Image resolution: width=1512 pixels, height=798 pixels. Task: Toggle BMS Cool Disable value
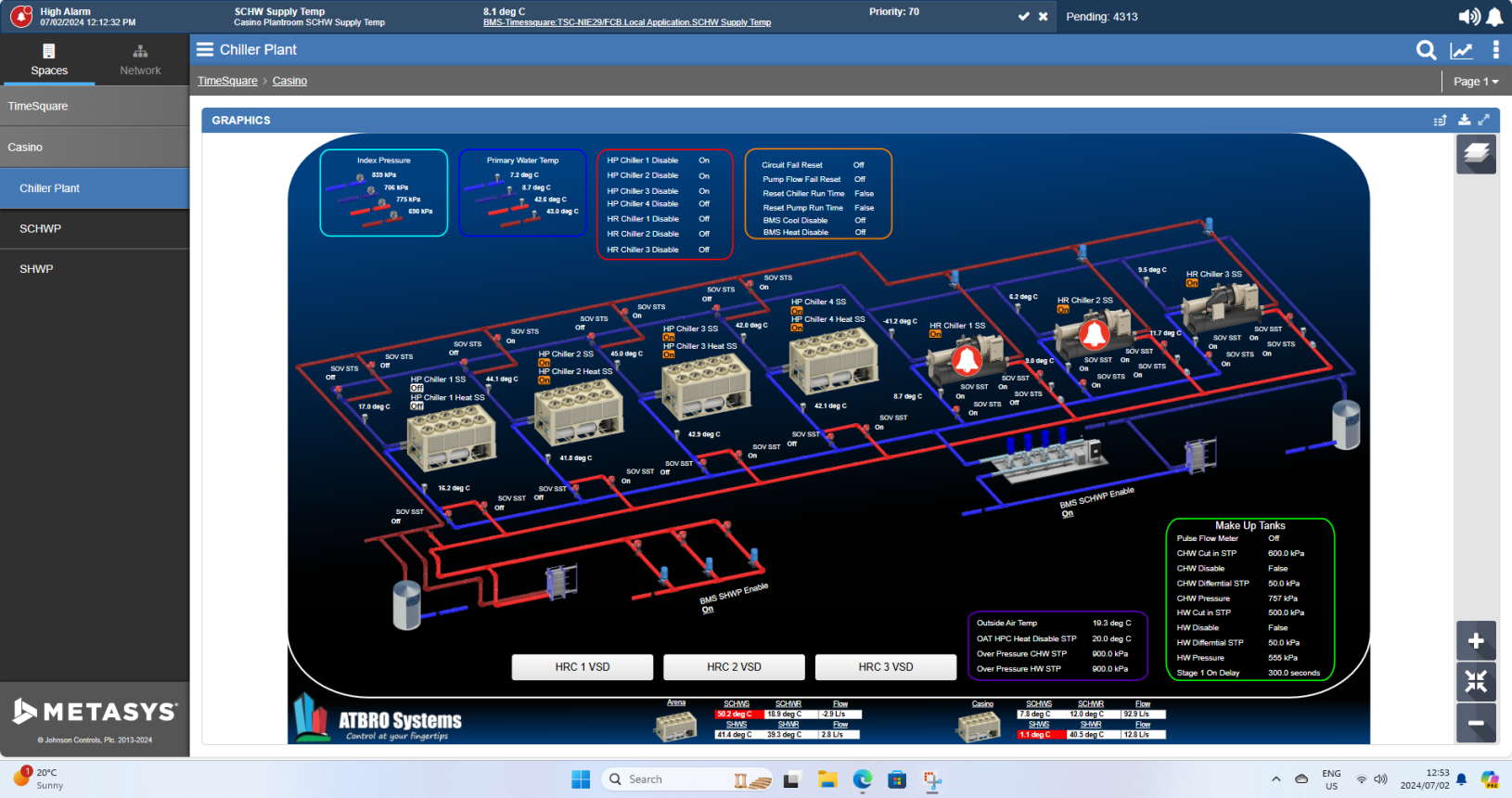coord(860,221)
